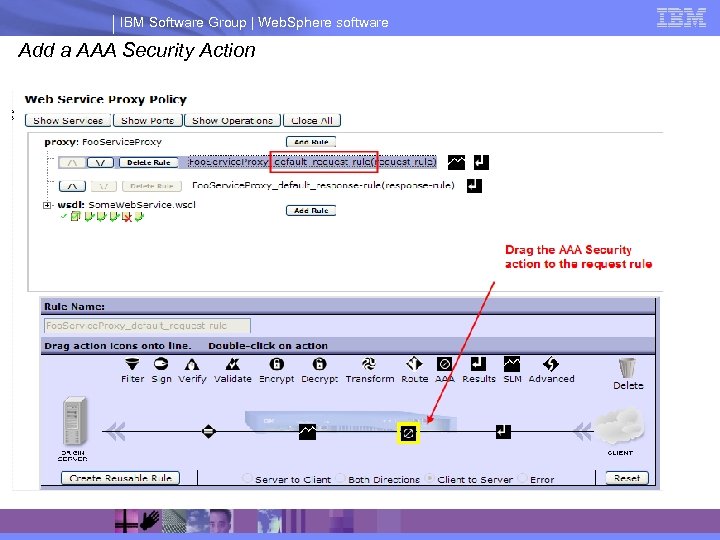Screen dimensions: 720x540
Task: Select the SLM action icon in palette
Action: (x=512, y=364)
